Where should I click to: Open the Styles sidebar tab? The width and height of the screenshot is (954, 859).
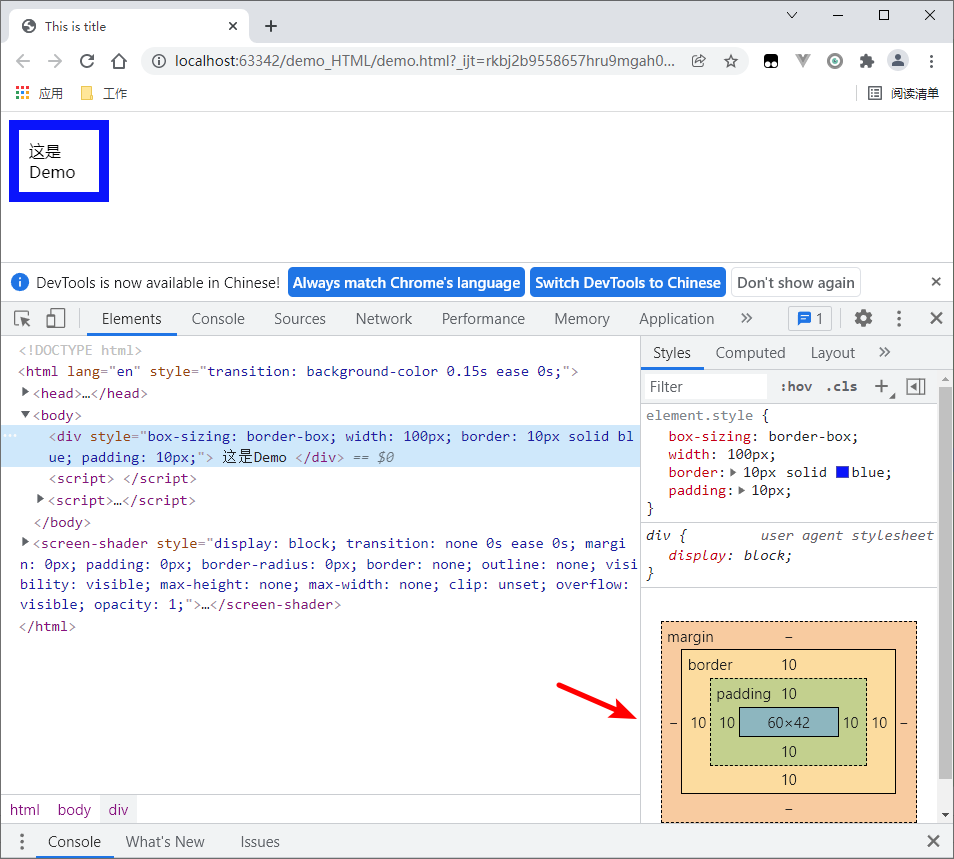click(x=672, y=353)
